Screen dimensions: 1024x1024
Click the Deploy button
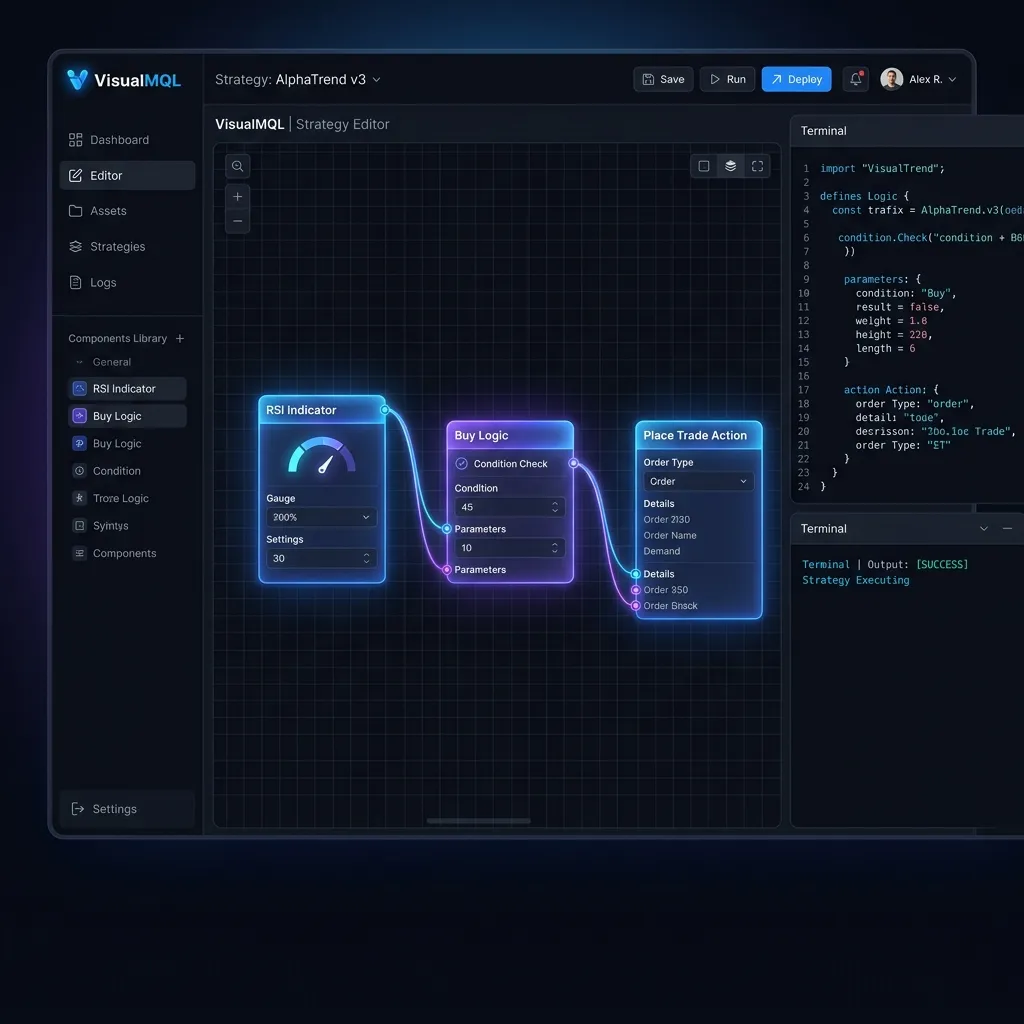[797, 79]
